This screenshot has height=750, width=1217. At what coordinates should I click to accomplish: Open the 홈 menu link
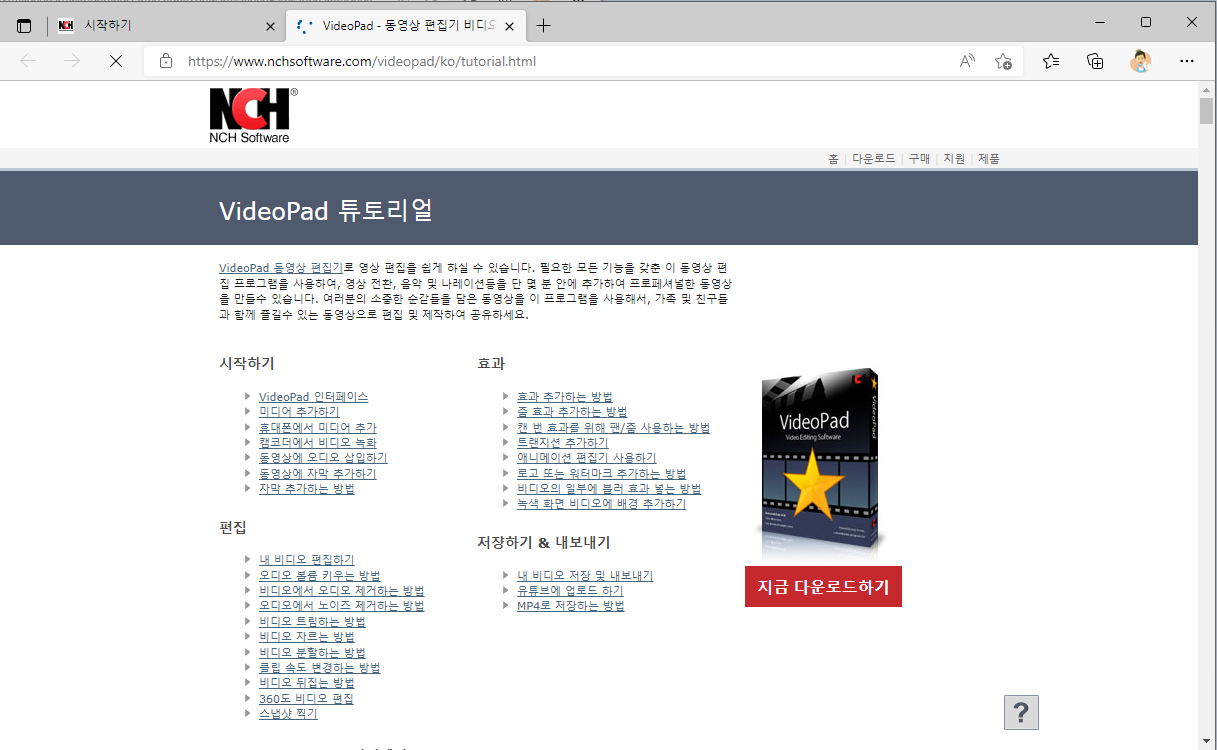pos(833,158)
